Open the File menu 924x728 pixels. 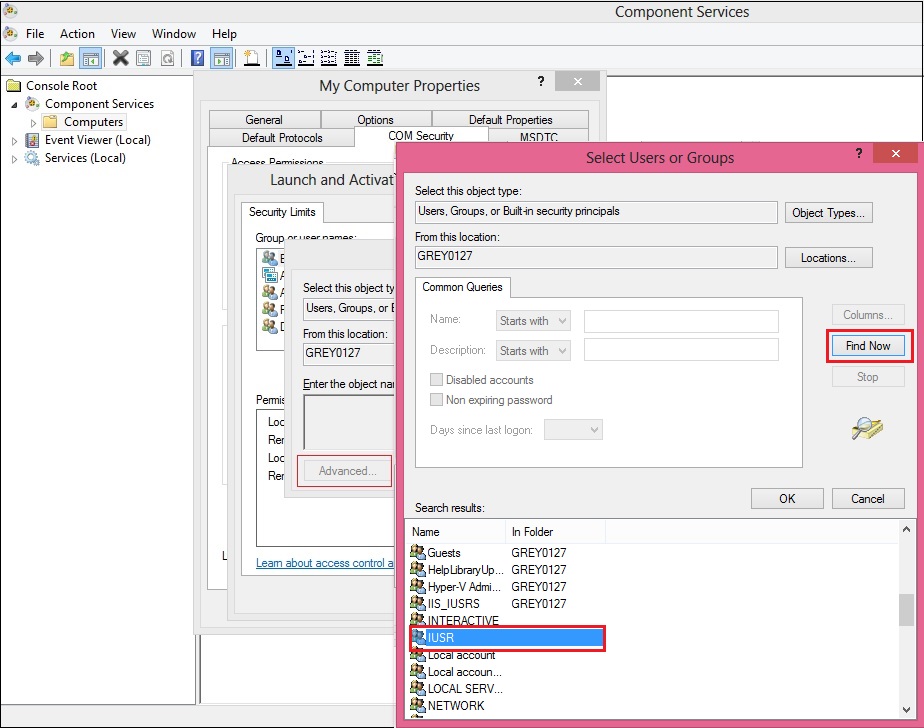35,34
